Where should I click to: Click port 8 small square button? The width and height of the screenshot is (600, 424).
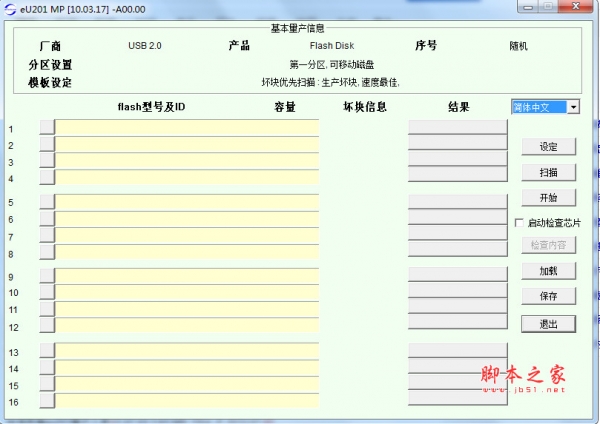point(47,252)
